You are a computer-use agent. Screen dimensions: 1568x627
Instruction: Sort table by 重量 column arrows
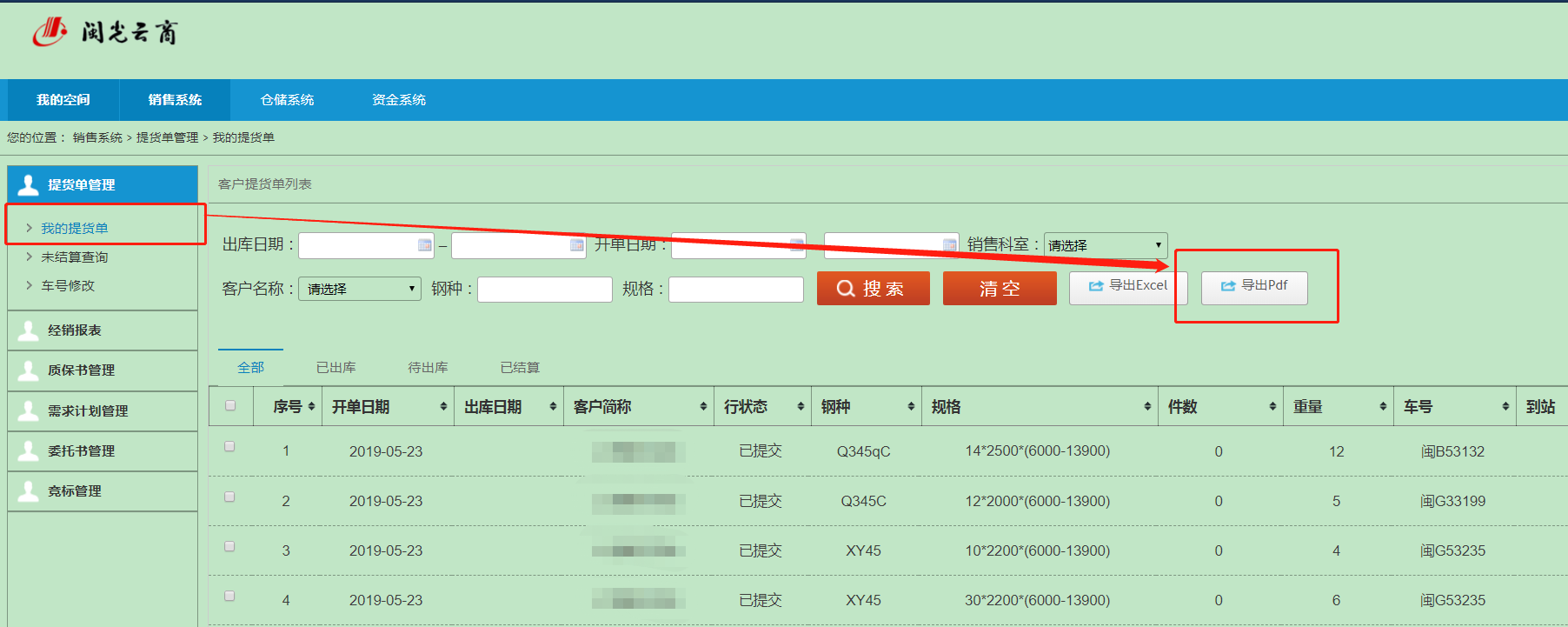[1383, 407]
